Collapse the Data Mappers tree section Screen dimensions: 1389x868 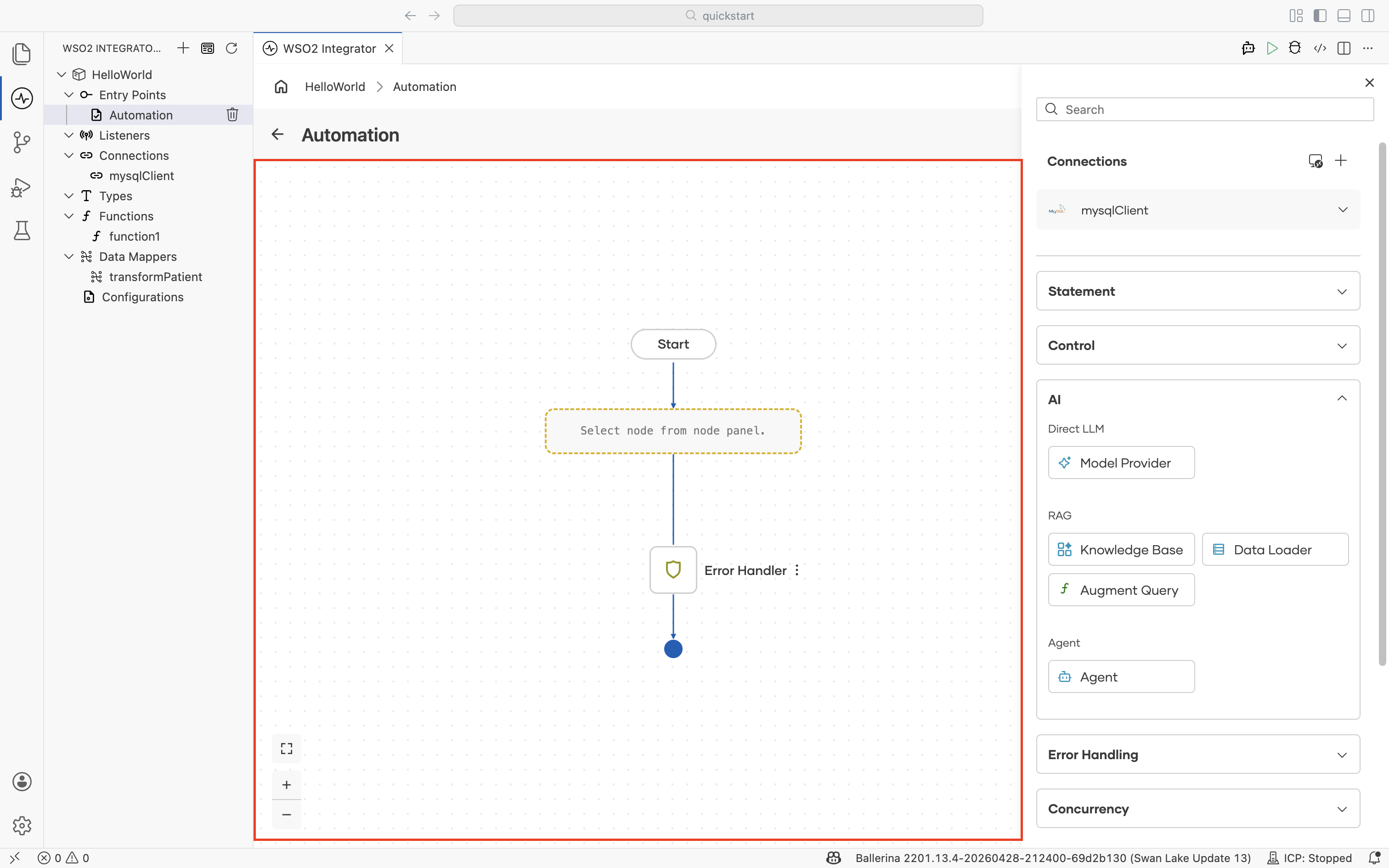click(x=69, y=257)
